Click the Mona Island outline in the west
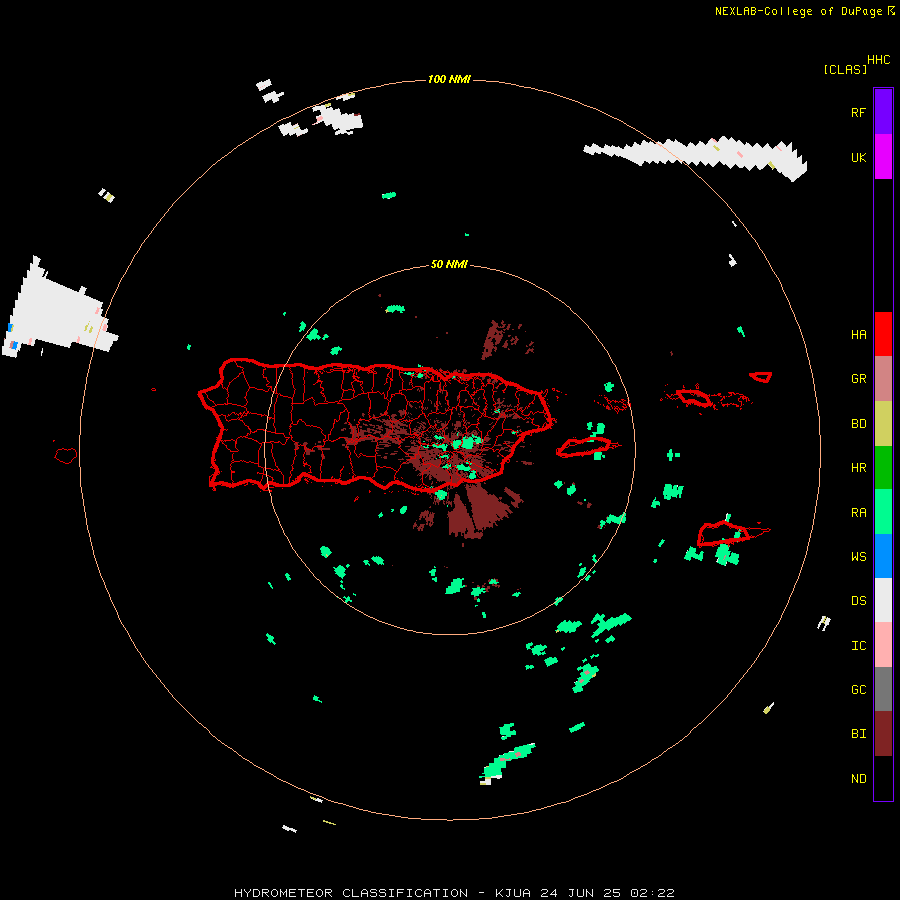 [x=66, y=456]
